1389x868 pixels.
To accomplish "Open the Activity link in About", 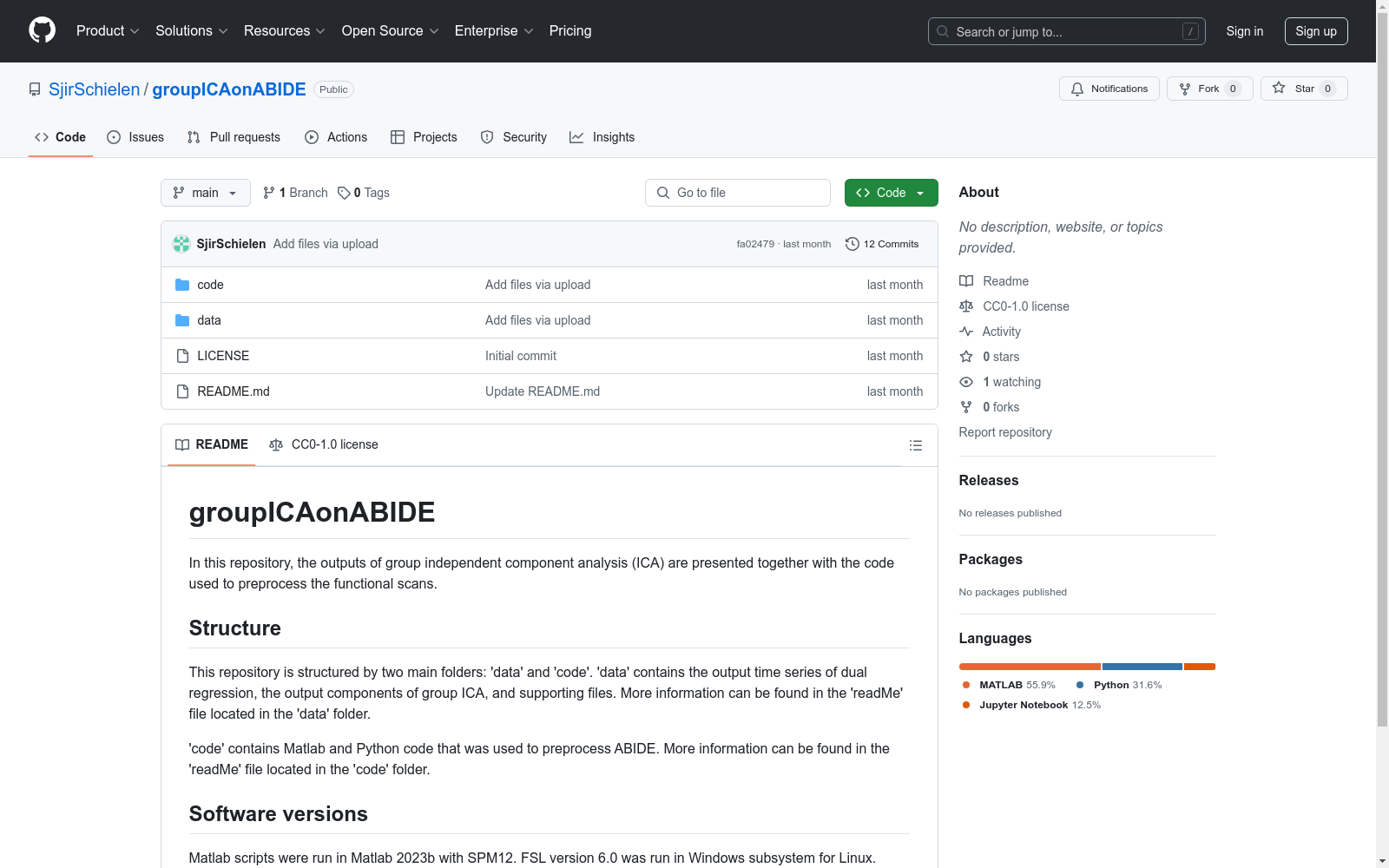I will 990,332.
